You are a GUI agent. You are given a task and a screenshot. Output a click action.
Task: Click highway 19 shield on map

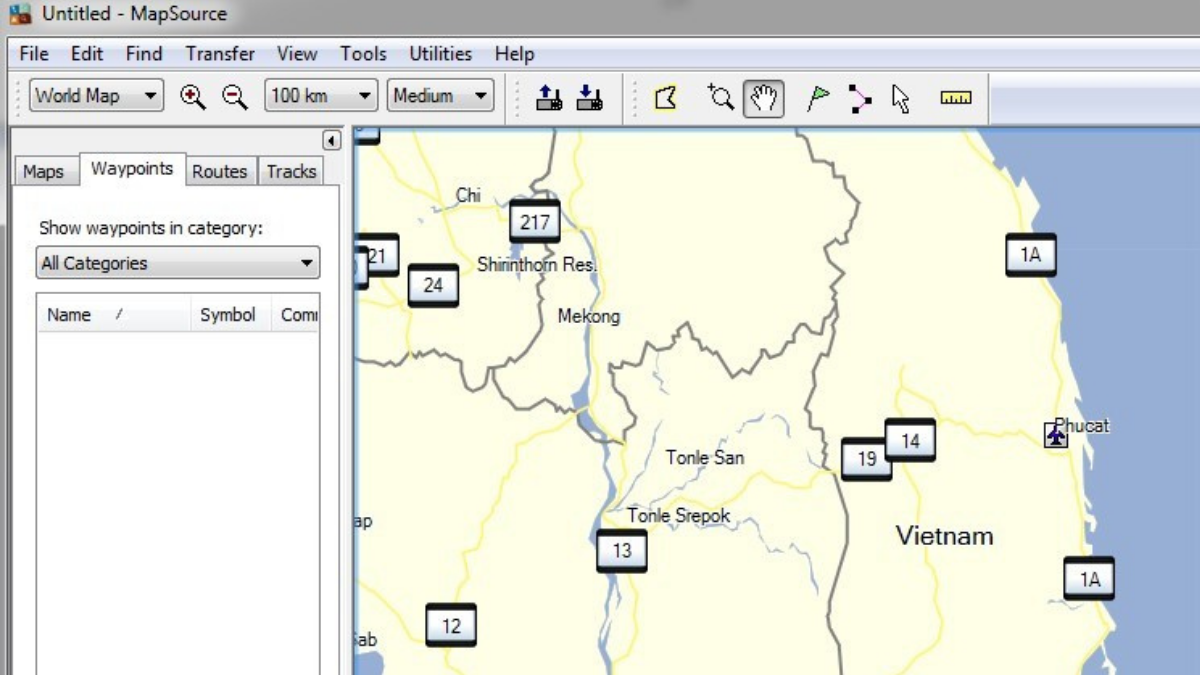pyautogui.click(x=866, y=459)
